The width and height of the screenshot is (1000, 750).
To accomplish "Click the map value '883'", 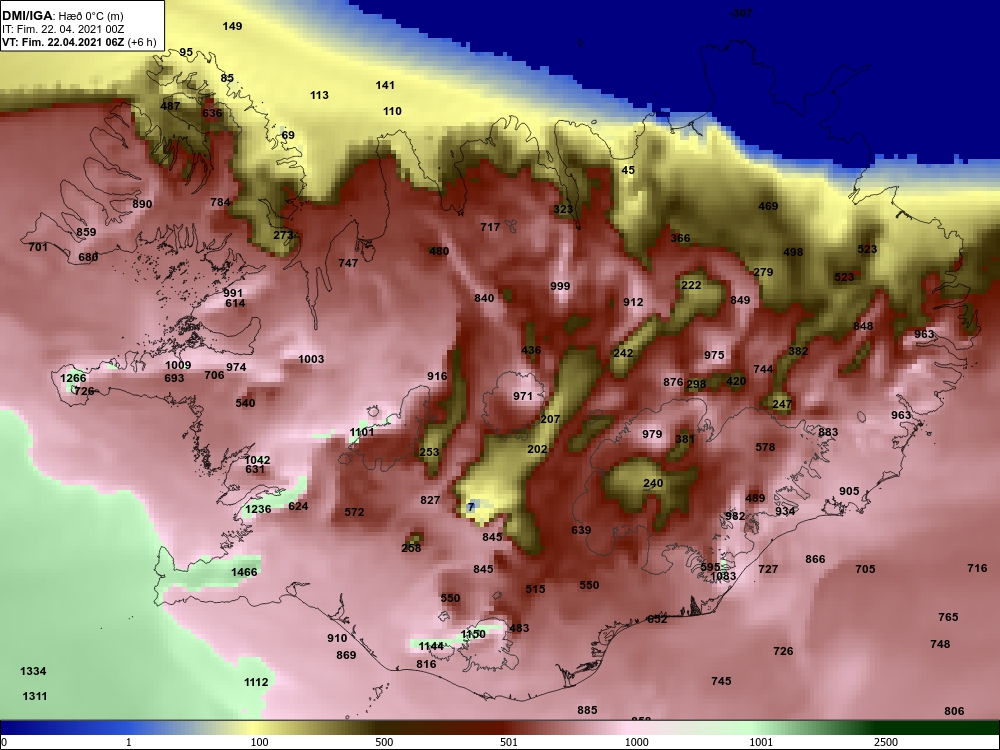I will point(828,432).
